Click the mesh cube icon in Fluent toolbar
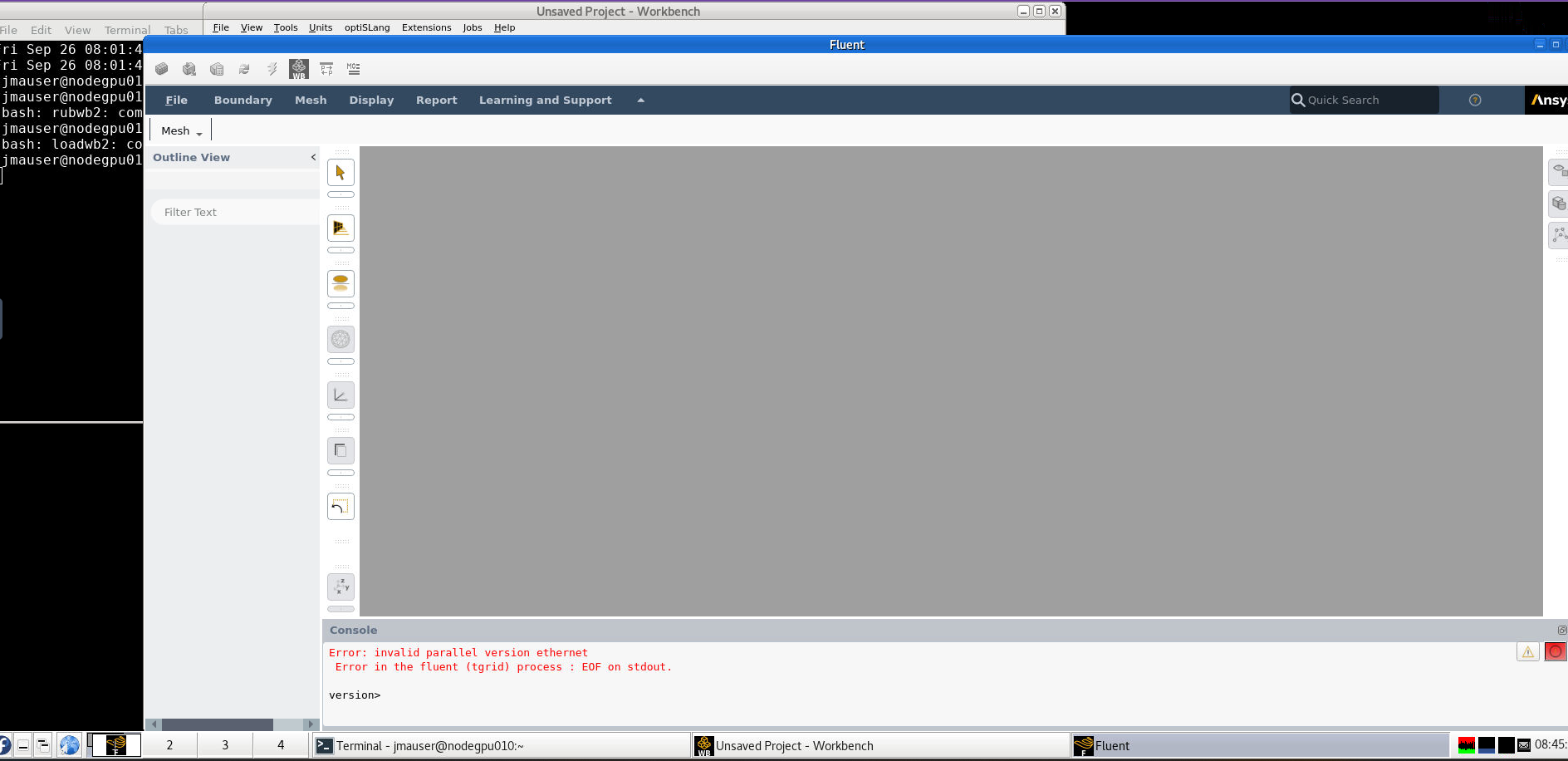 click(162, 69)
